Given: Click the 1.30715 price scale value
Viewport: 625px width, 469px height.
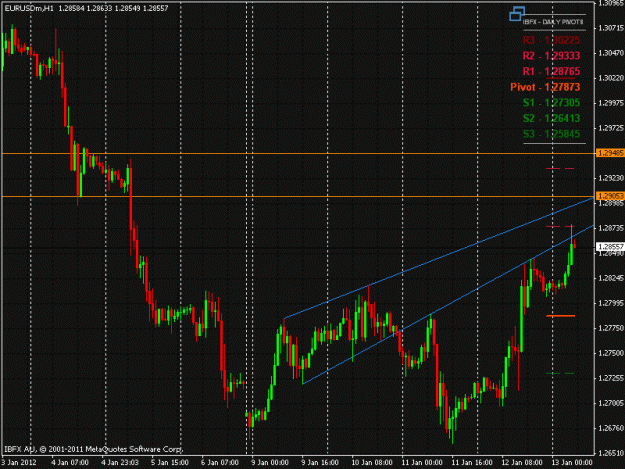Looking at the screenshot, I should pyautogui.click(x=611, y=28).
